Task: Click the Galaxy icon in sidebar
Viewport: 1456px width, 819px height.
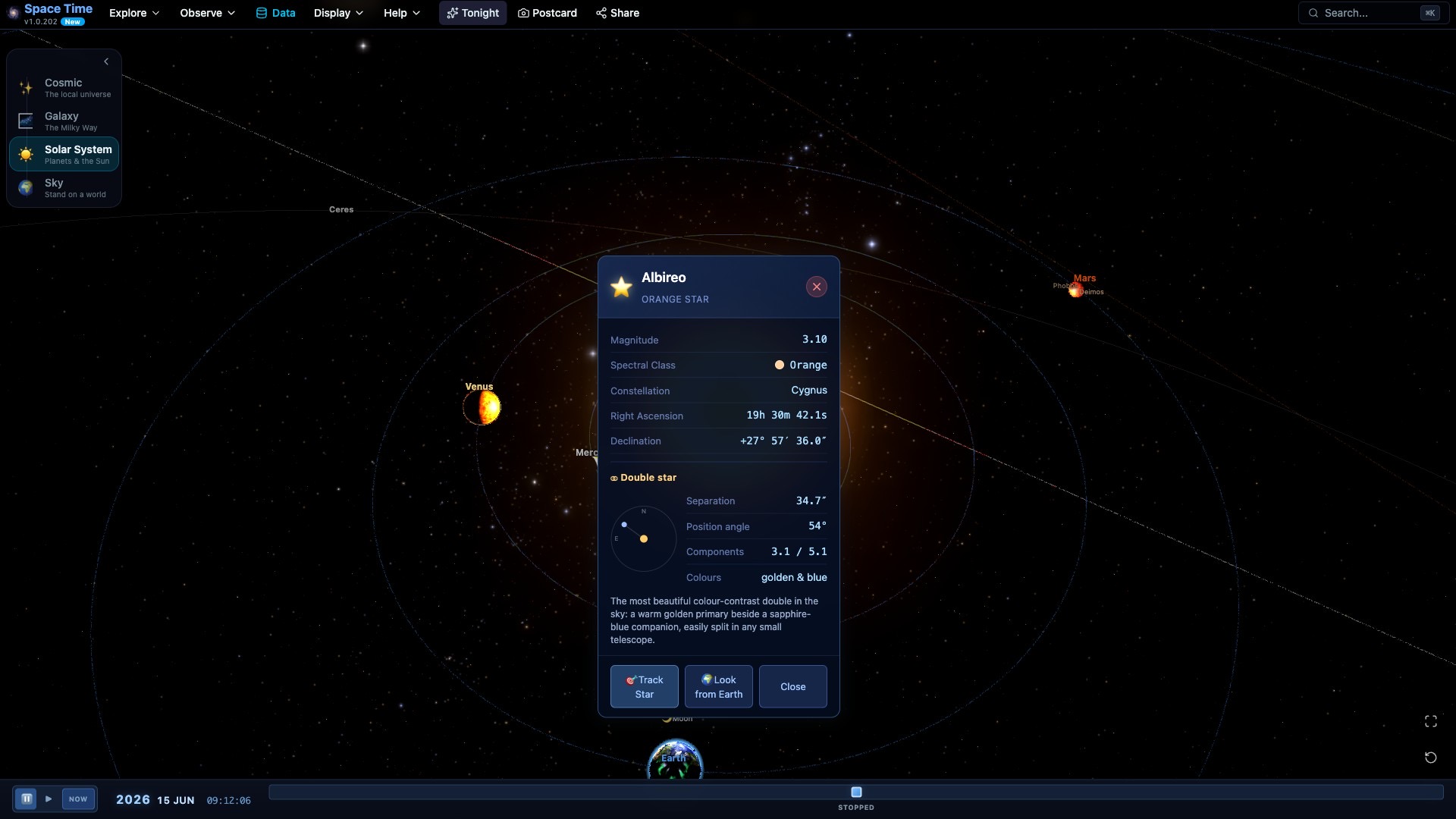Action: (x=26, y=121)
